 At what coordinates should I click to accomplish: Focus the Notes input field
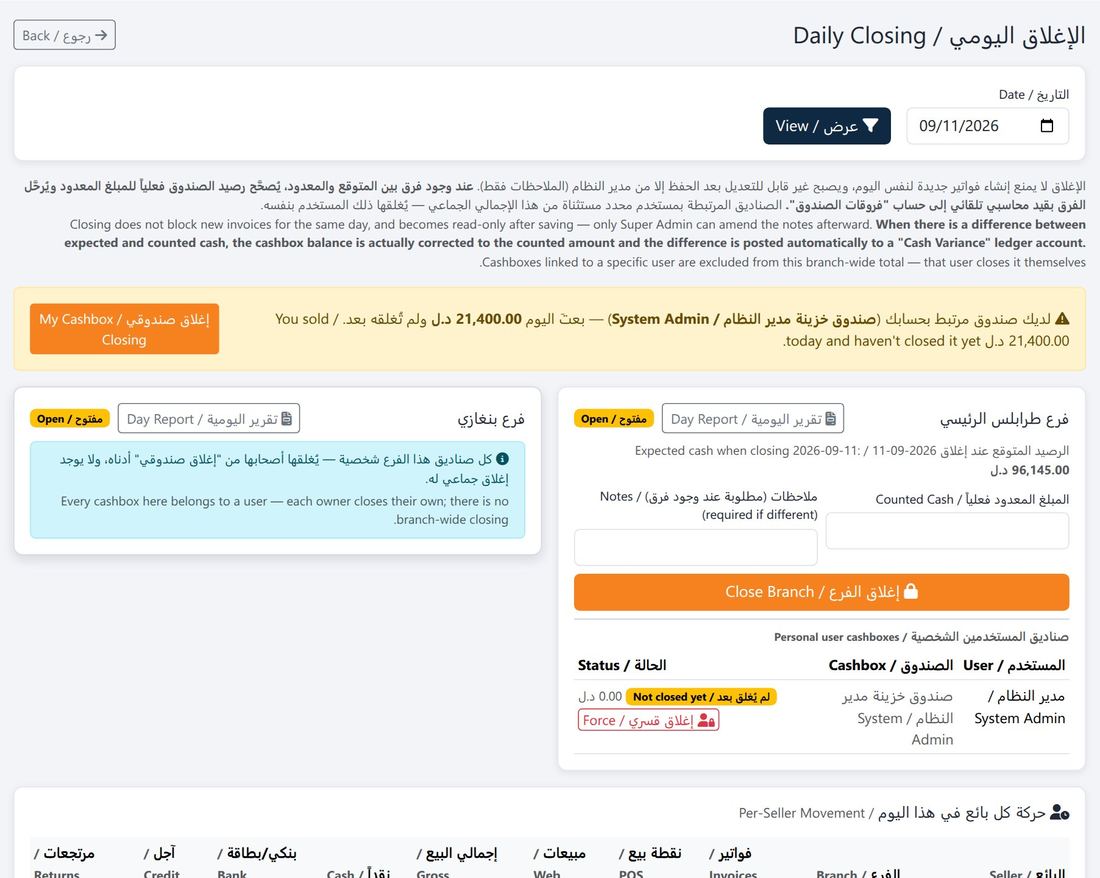click(696, 547)
